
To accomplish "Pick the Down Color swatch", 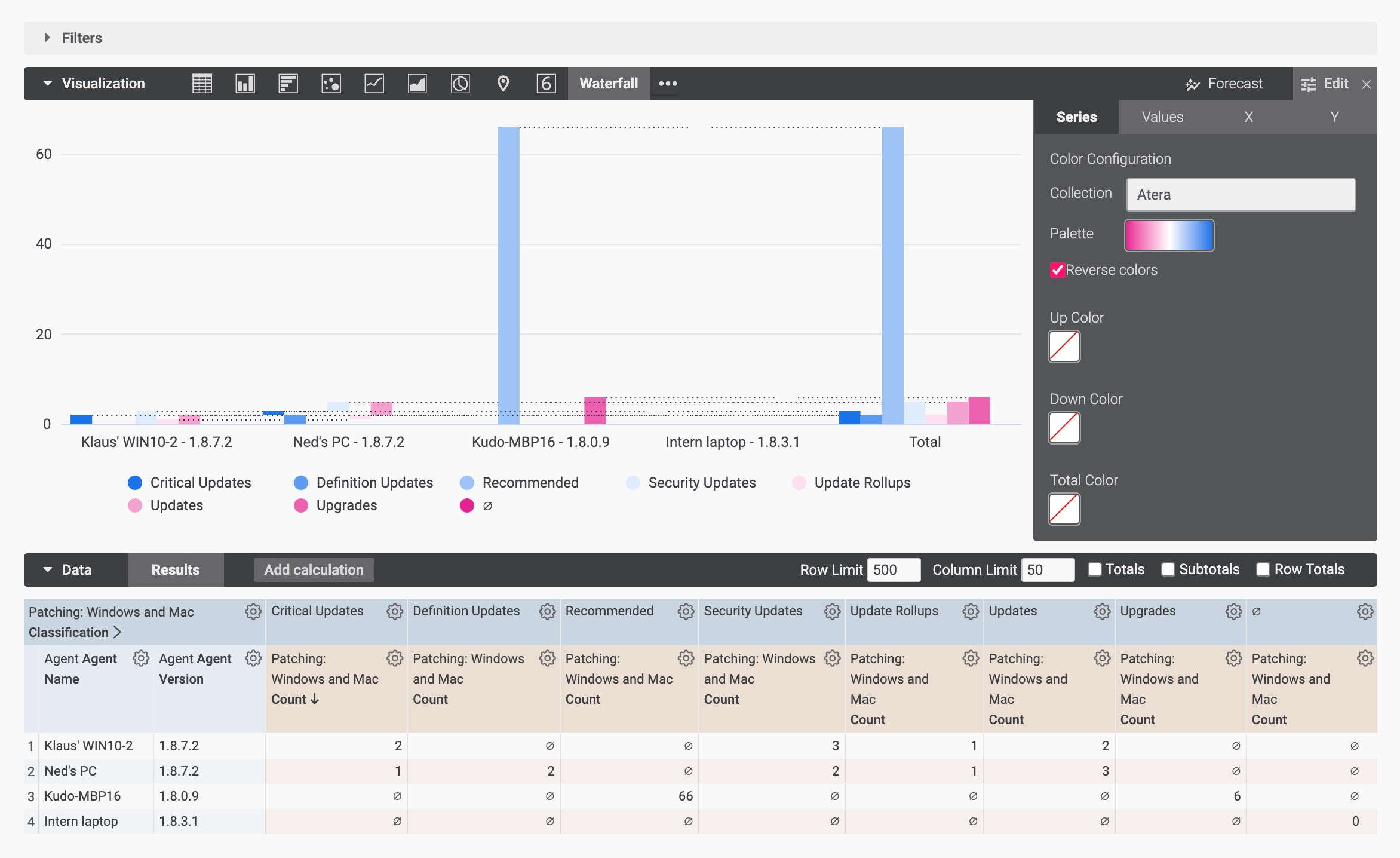I will pos(1064,428).
